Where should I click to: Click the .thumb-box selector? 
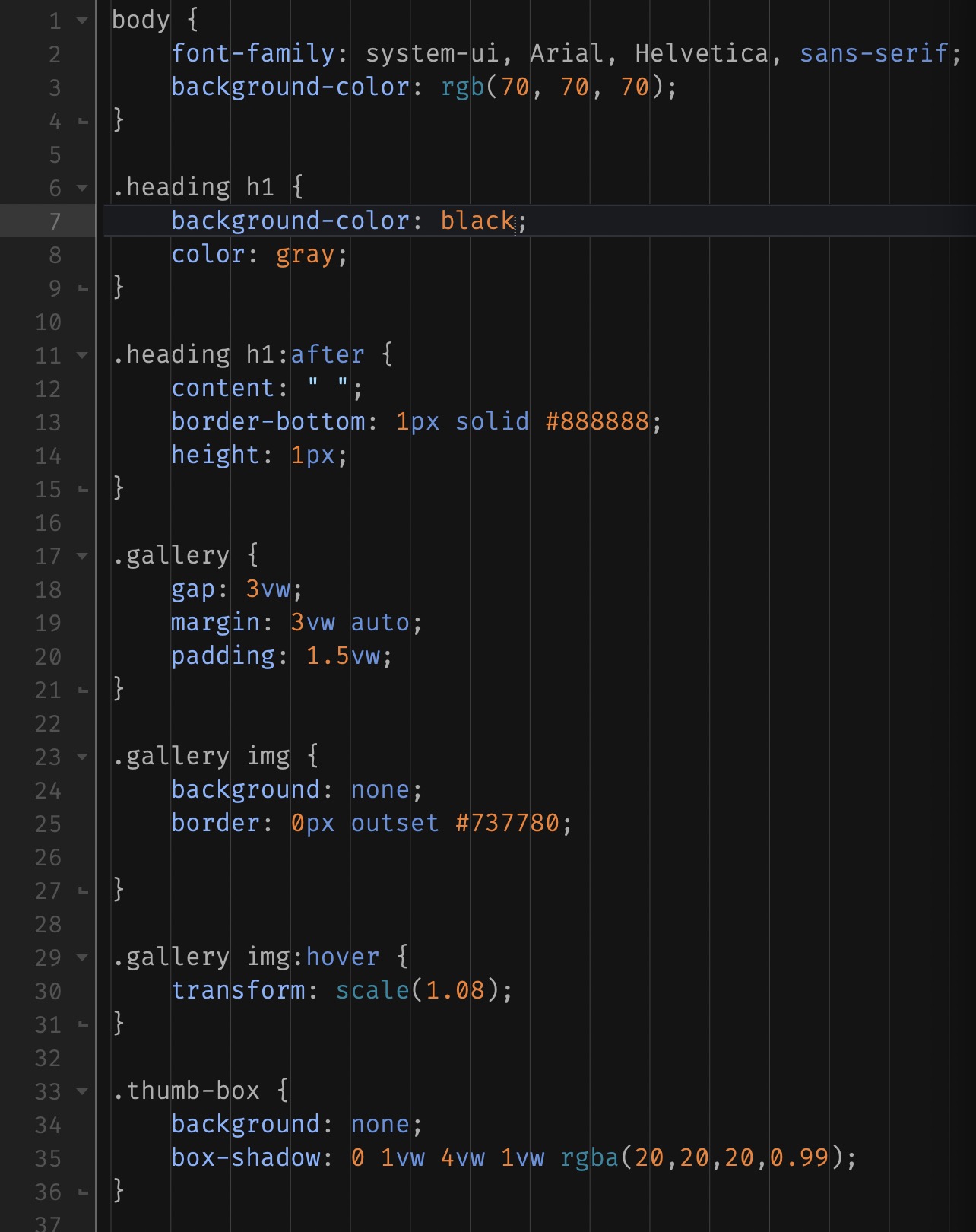coord(186,1091)
